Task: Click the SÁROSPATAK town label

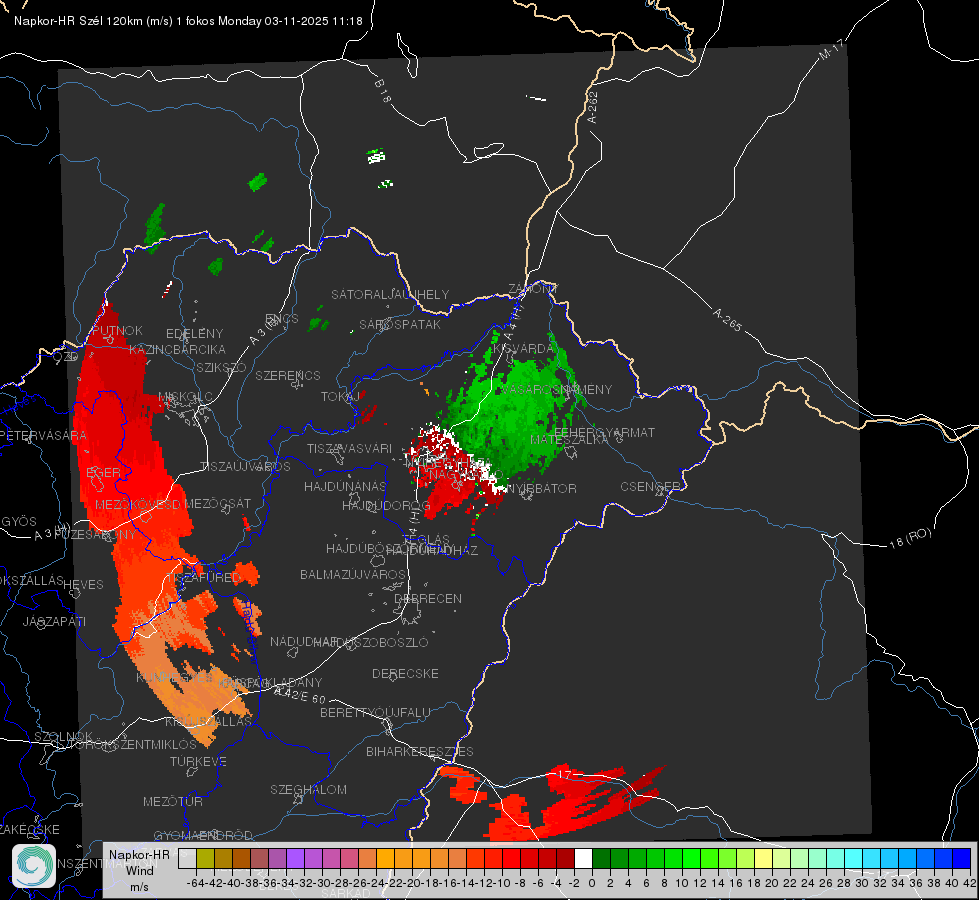Action: coord(400,324)
